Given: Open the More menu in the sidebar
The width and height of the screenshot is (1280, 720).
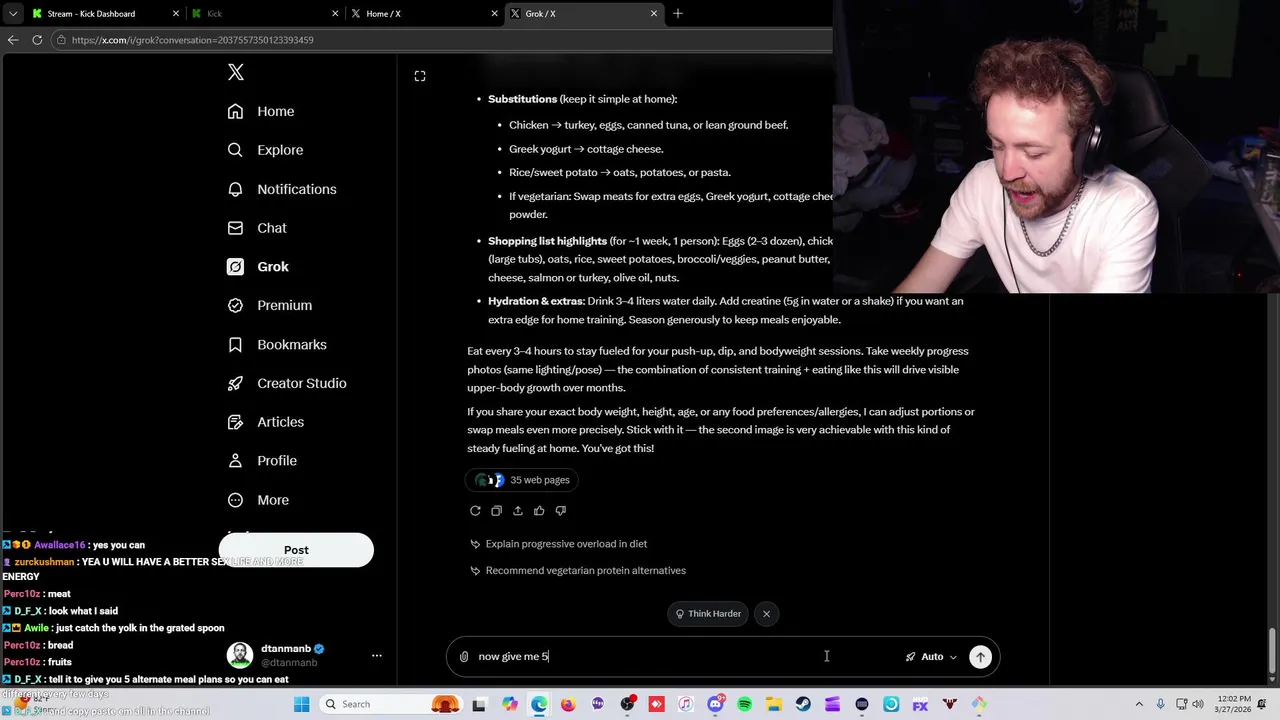Looking at the screenshot, I should click(258, 500).
